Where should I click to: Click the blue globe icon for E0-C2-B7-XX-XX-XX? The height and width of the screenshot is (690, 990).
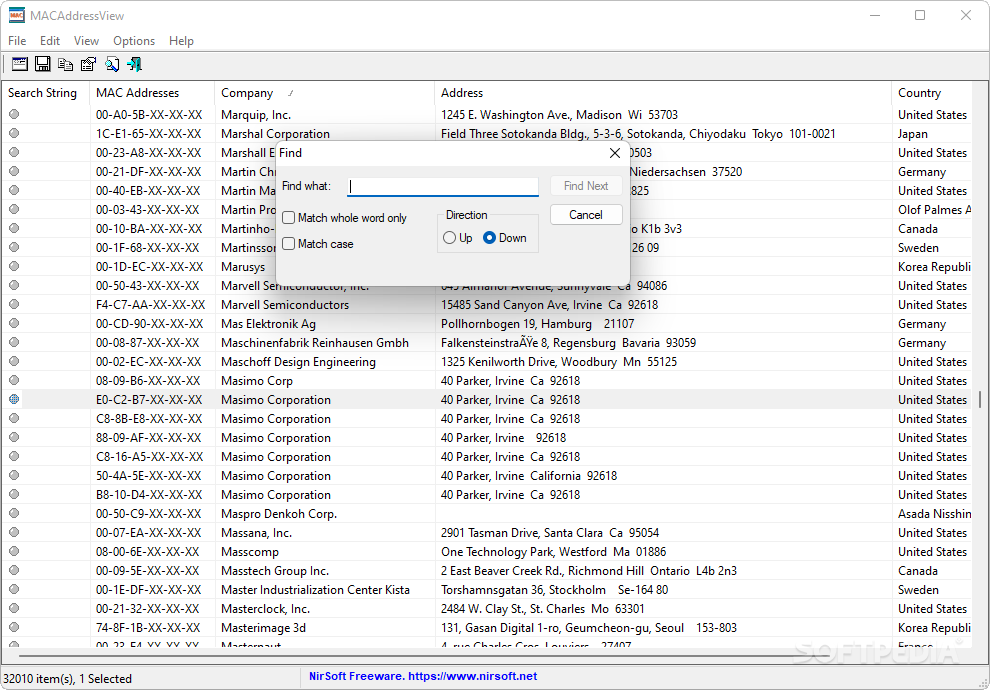tap(14, 399)
